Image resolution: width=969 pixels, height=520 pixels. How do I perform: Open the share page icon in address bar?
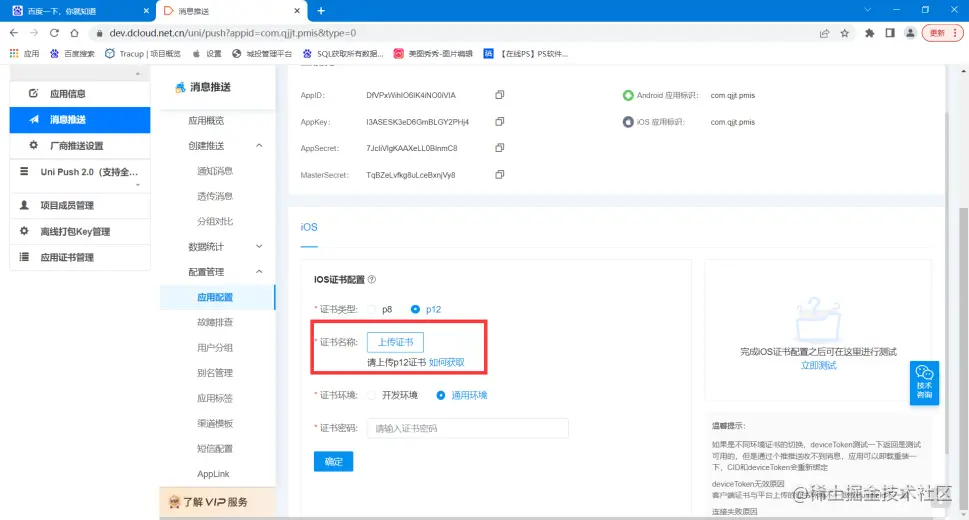[x=824, y=33]
